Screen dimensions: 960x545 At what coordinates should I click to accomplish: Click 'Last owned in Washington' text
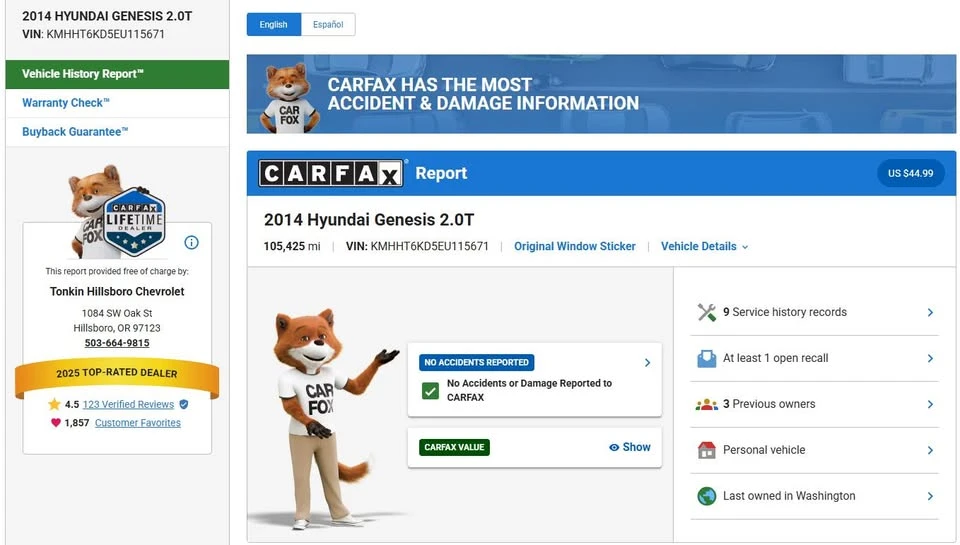coord(789,496)
